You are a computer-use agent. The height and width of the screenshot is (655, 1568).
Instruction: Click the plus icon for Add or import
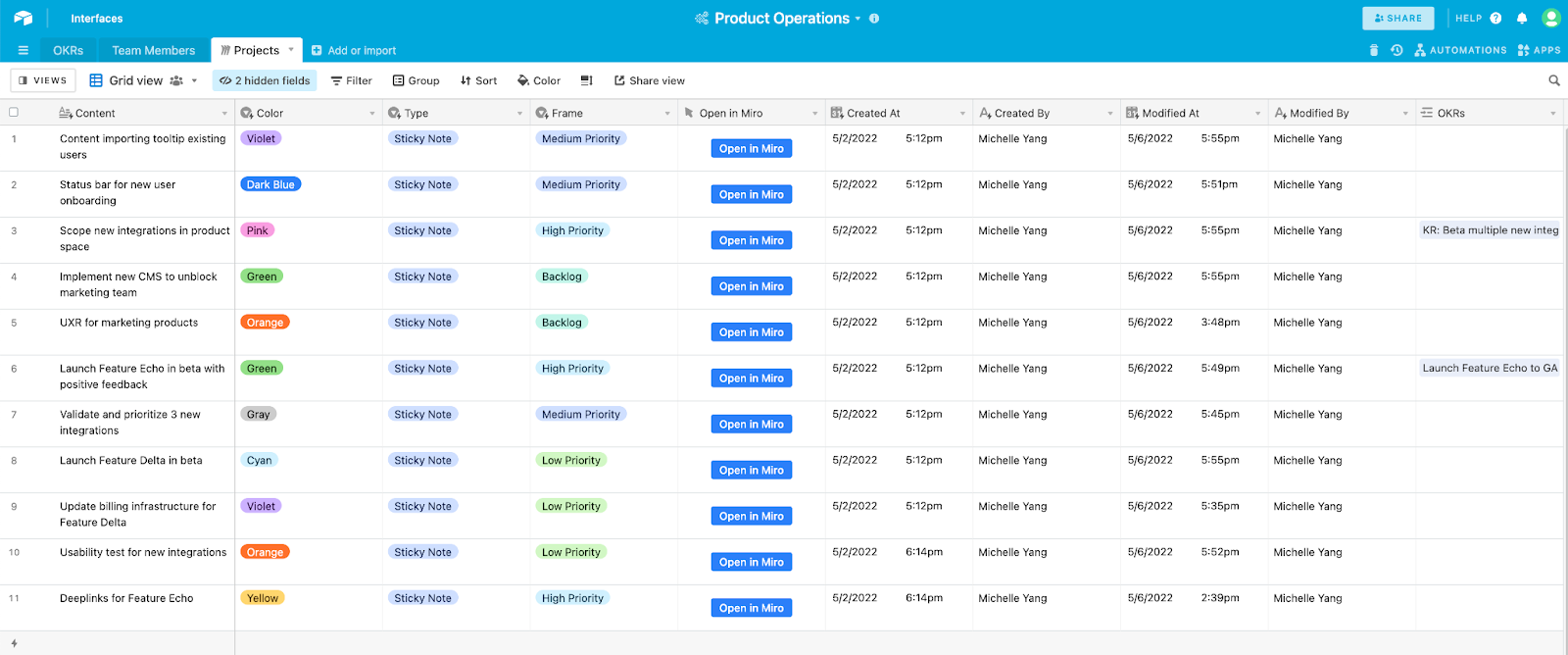click(317, 50)
